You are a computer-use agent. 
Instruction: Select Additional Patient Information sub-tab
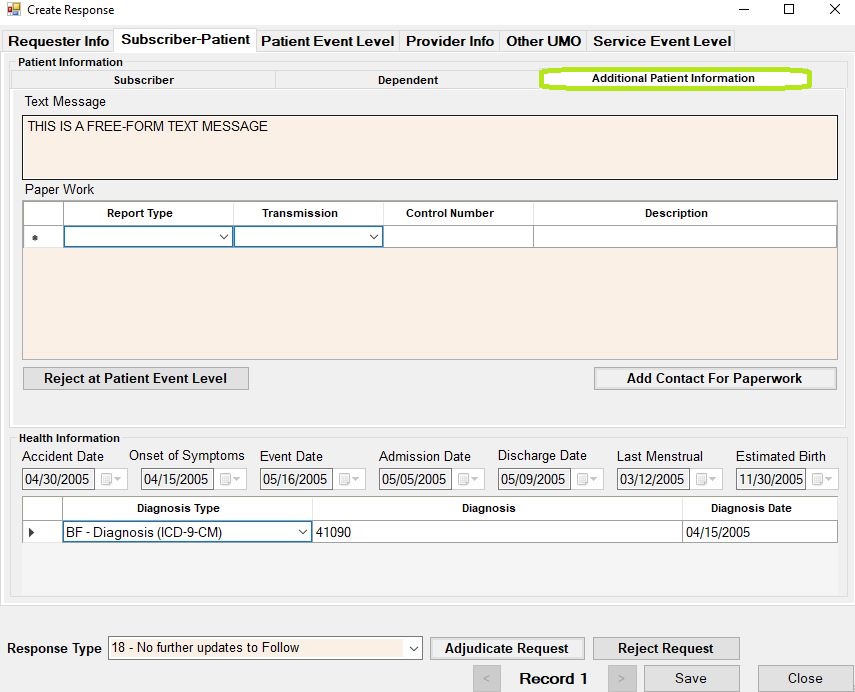pos(674,78)
